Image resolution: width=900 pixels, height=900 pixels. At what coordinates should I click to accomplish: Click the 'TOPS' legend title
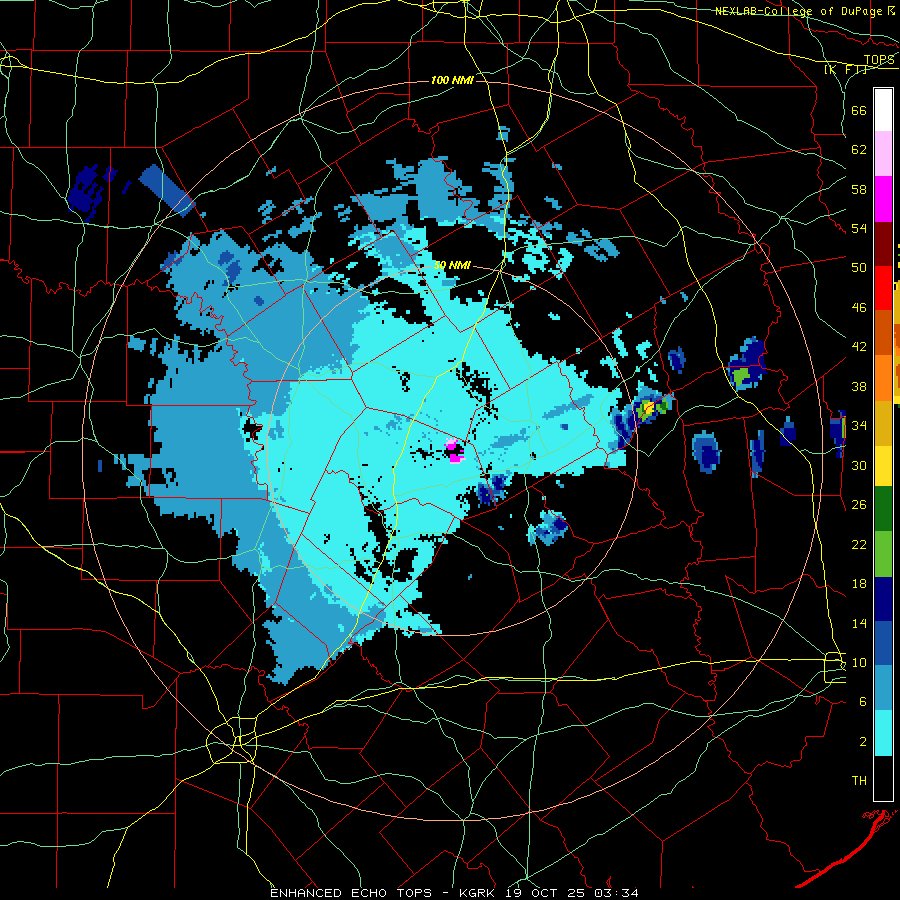(879, 59)
